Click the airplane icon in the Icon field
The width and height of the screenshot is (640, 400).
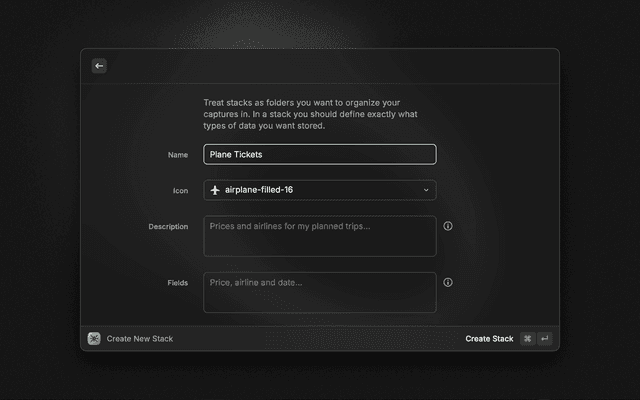pyautogui.click(x=215, y=190)
